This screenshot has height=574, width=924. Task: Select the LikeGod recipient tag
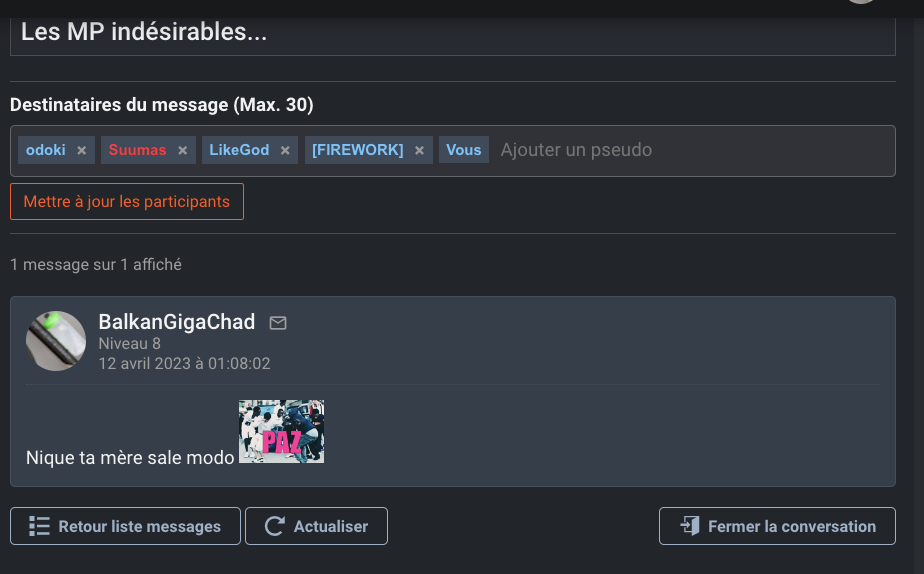(x=239, y=150)
